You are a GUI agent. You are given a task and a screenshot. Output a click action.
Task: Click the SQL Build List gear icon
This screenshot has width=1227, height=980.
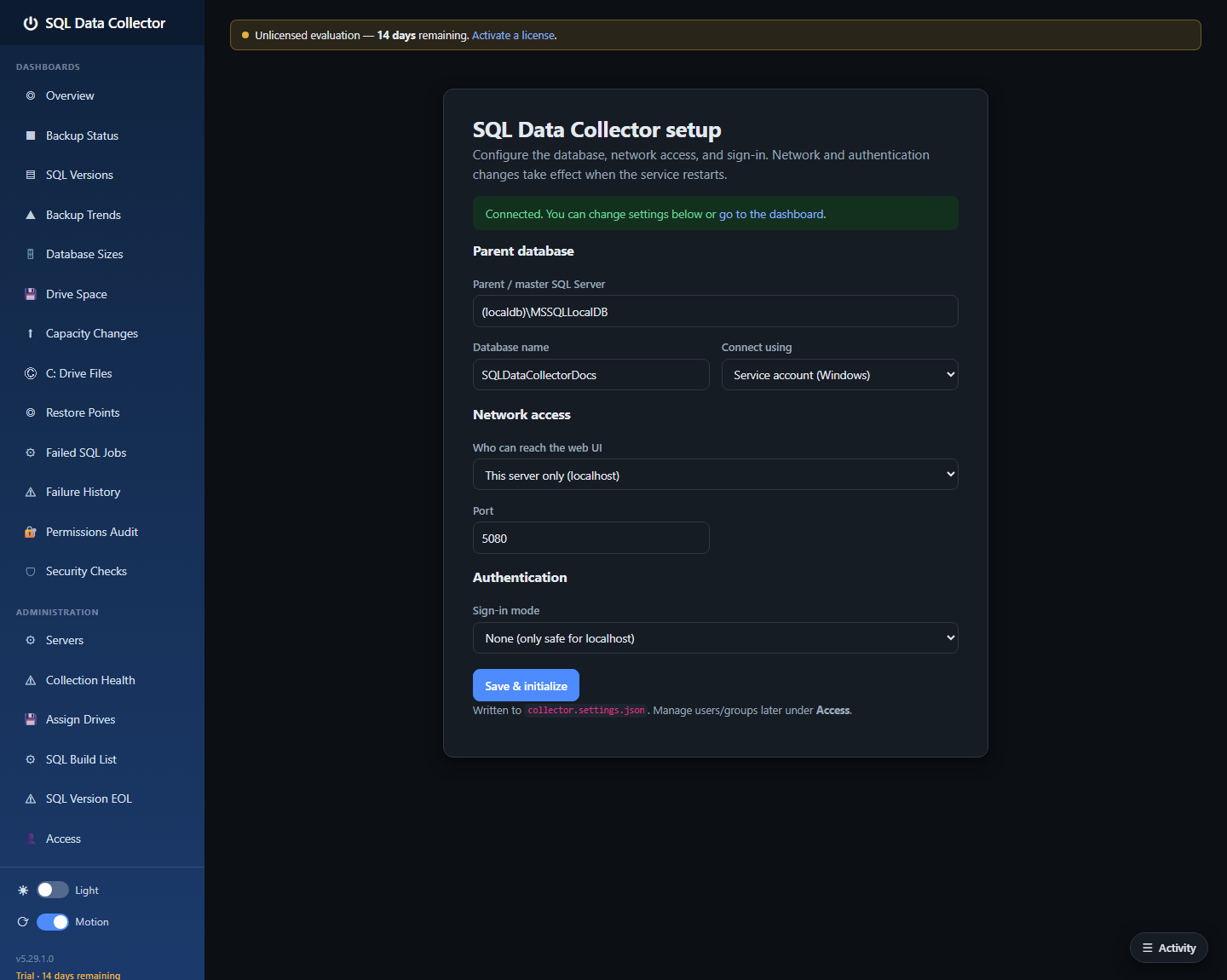coord(31,759)
